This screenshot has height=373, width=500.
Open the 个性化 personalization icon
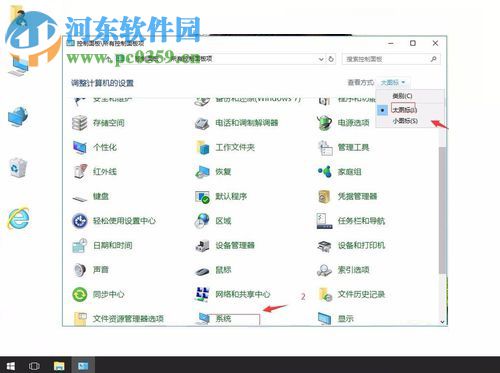click(80, 147)
